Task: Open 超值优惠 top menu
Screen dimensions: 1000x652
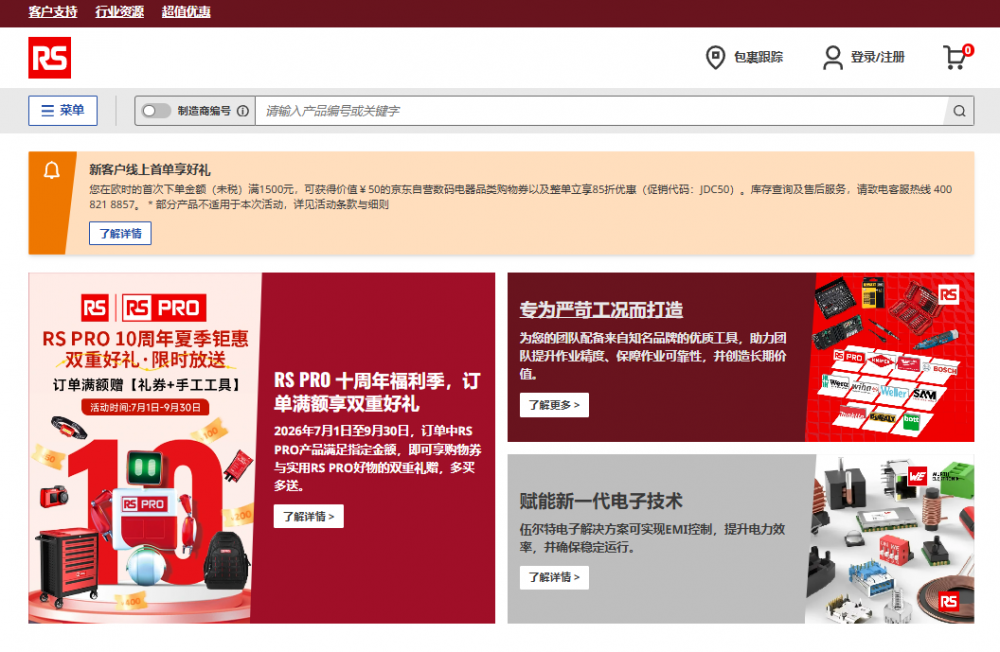Action: pos(186,11)
